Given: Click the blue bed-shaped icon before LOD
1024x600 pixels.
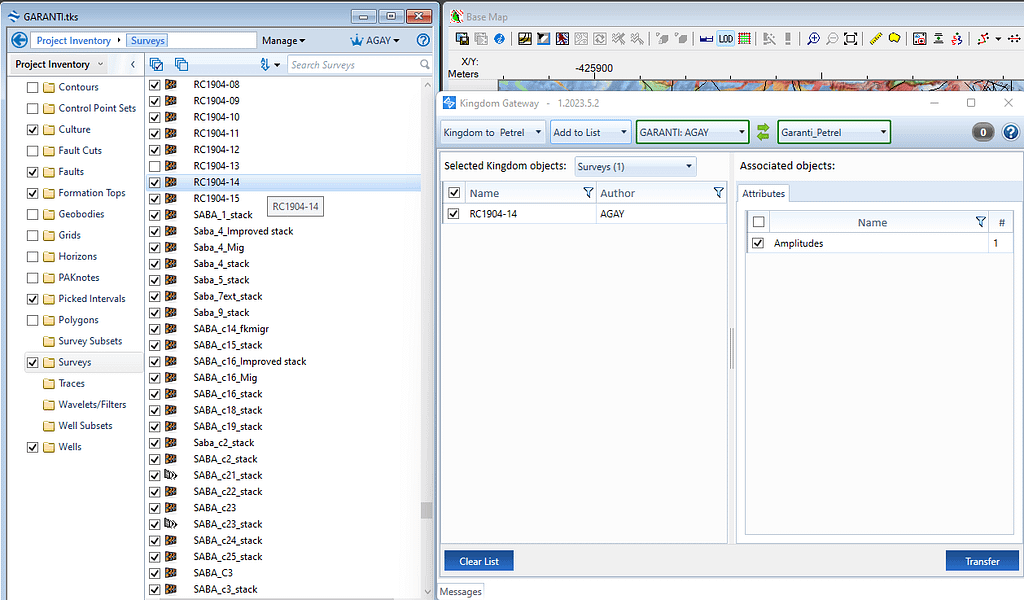Looking at the screenshot, I should [x=706, y=39].
